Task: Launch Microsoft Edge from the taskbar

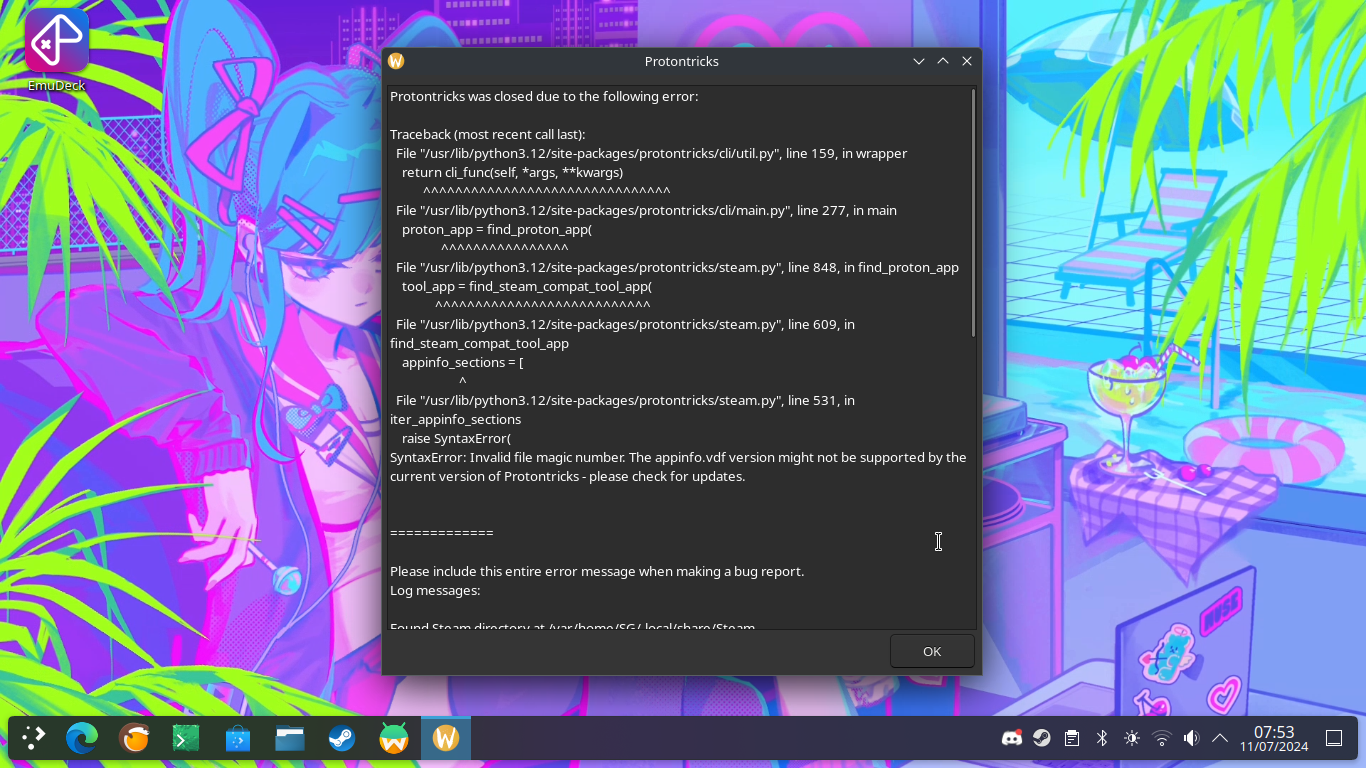Action: click(82, 739)
